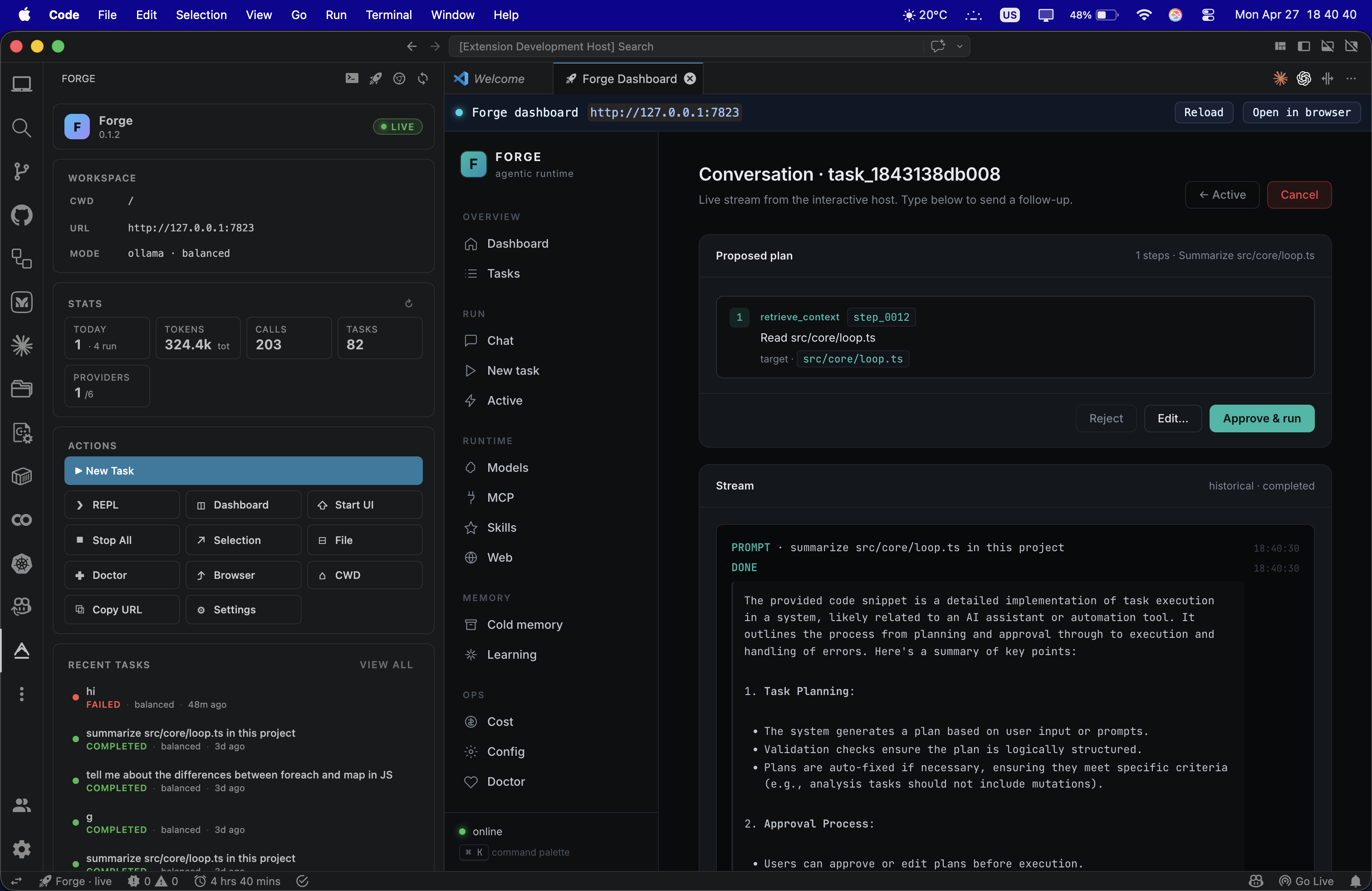The width and height of the screenshot is (1372, 891).
Task: Launch the rocket icon in the Forge sidebar
Action: pyautogui.click(x=375, y=78)
